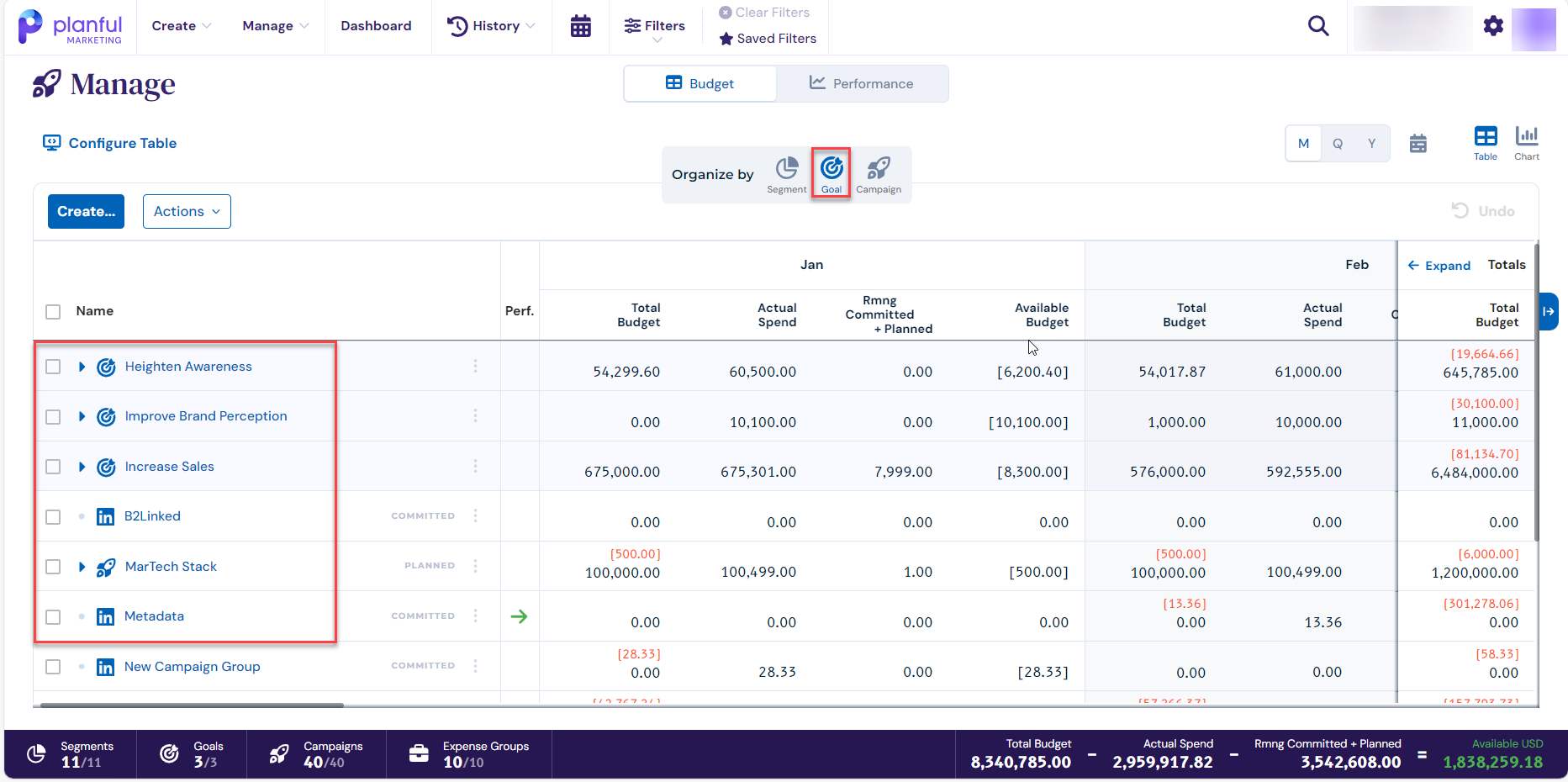
Task: Click Configure Table link
Action: pyautogui.click(x=110, y=143)
